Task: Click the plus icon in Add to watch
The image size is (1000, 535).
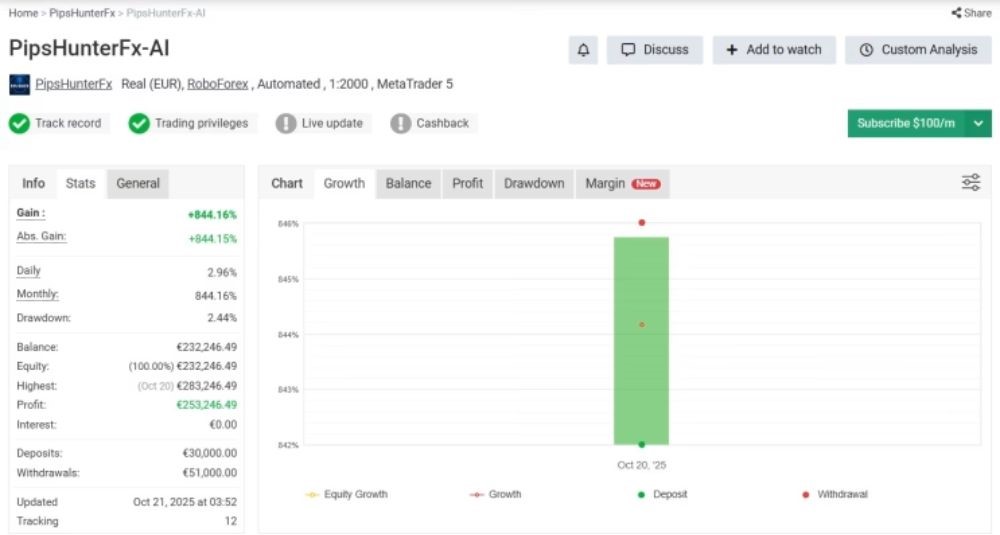Action: coord(732,50)
